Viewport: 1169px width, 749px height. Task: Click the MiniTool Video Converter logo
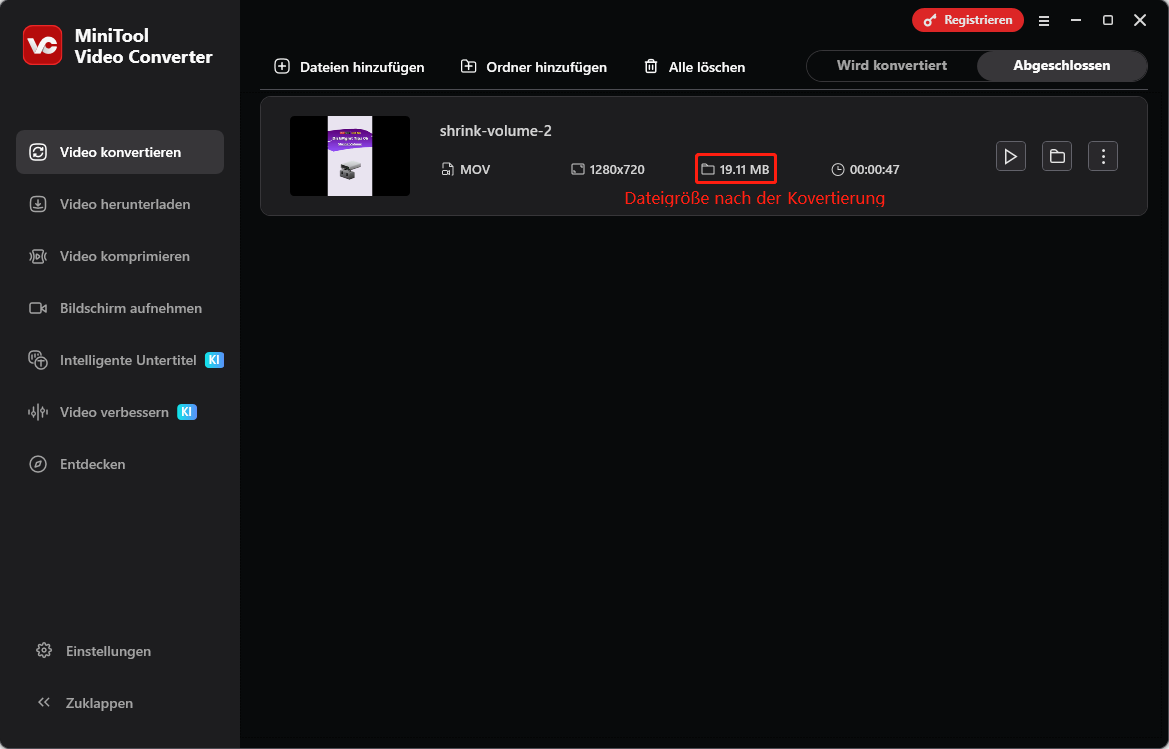[x=42, y=45]
